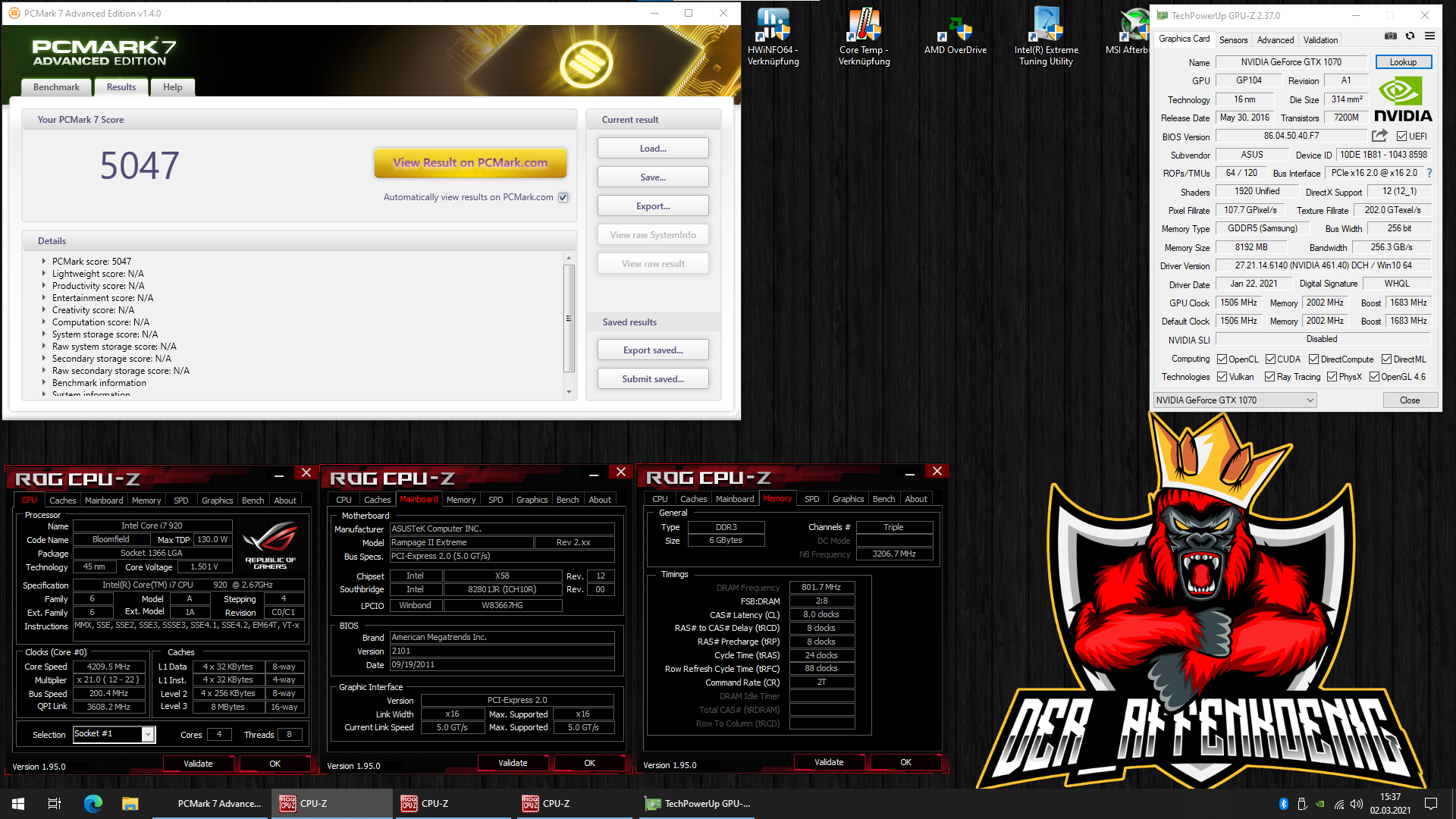Toggle the PhysX checkbox
The image size is (1456, 819).
pyautogui.click(x=1332, y=377)
